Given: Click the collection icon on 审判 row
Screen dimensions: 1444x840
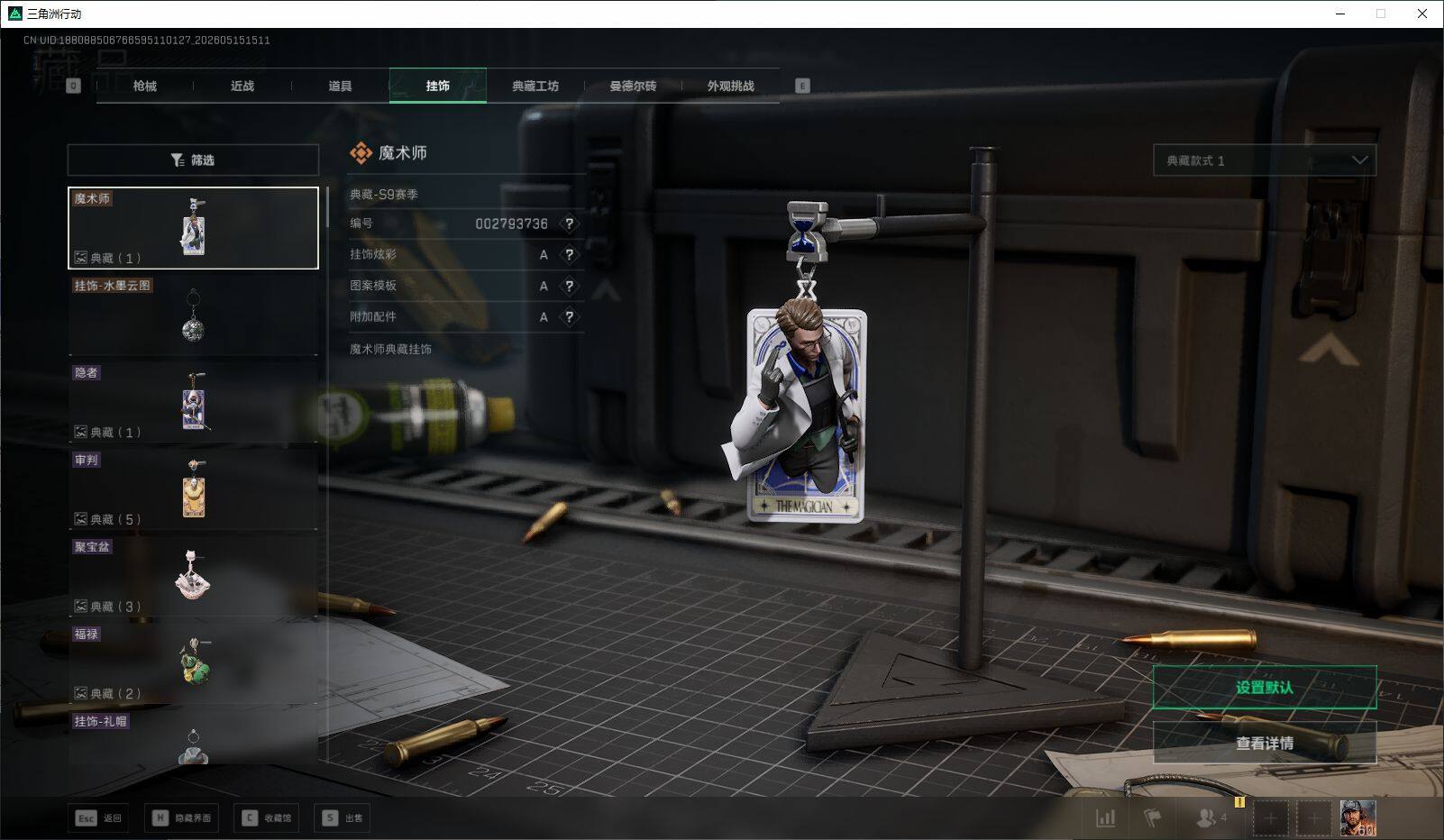Looking at the screenshot, I should coord(80,519).
